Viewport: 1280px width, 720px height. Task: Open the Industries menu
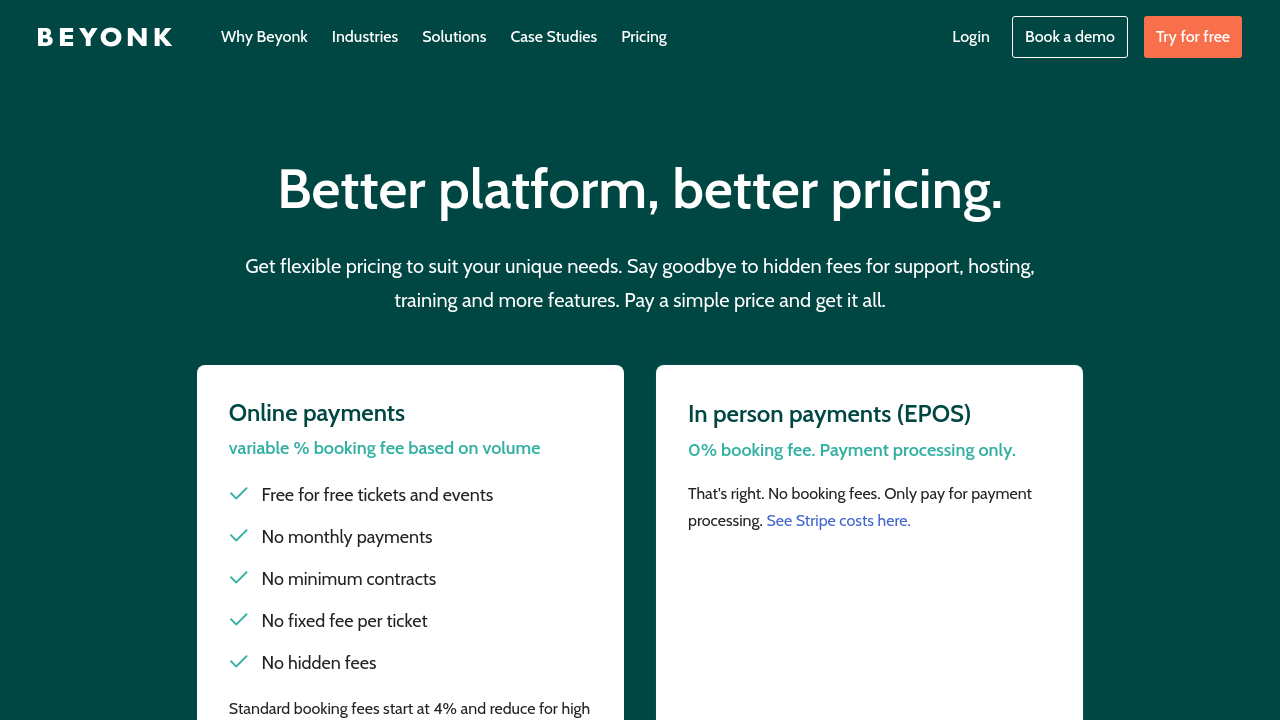365,37
